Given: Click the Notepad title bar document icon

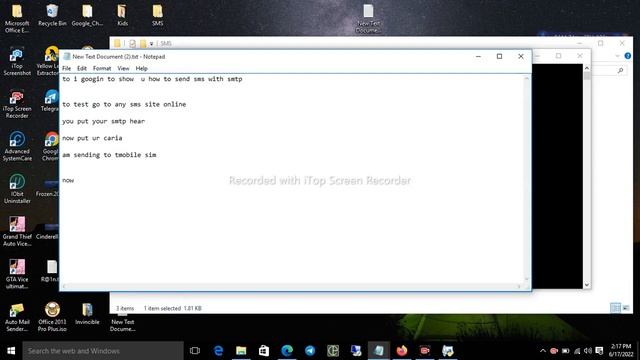Looking at the screenshot, I should pos(67,57).
